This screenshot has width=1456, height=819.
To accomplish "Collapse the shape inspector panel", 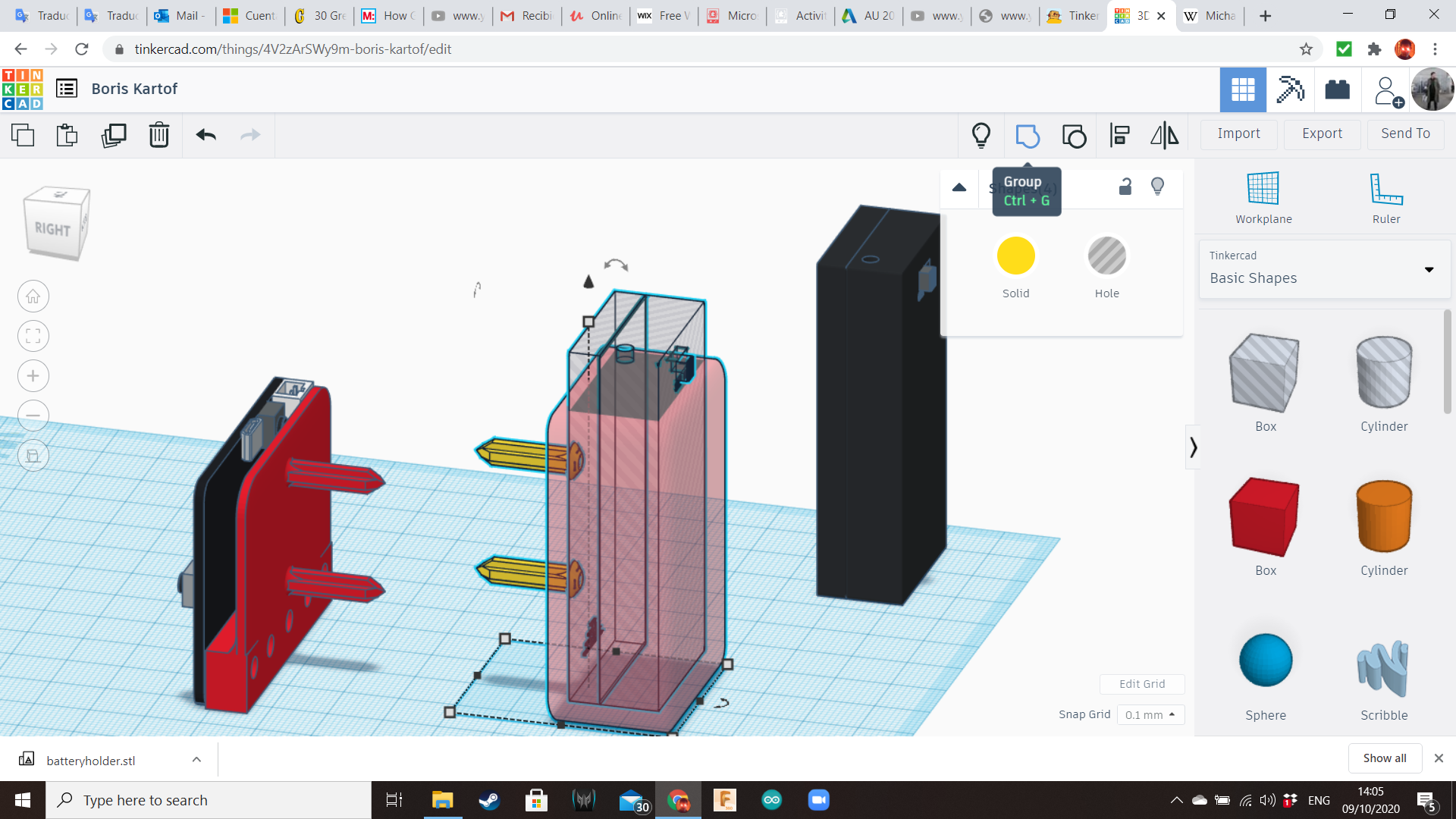I will click(959, 187).
